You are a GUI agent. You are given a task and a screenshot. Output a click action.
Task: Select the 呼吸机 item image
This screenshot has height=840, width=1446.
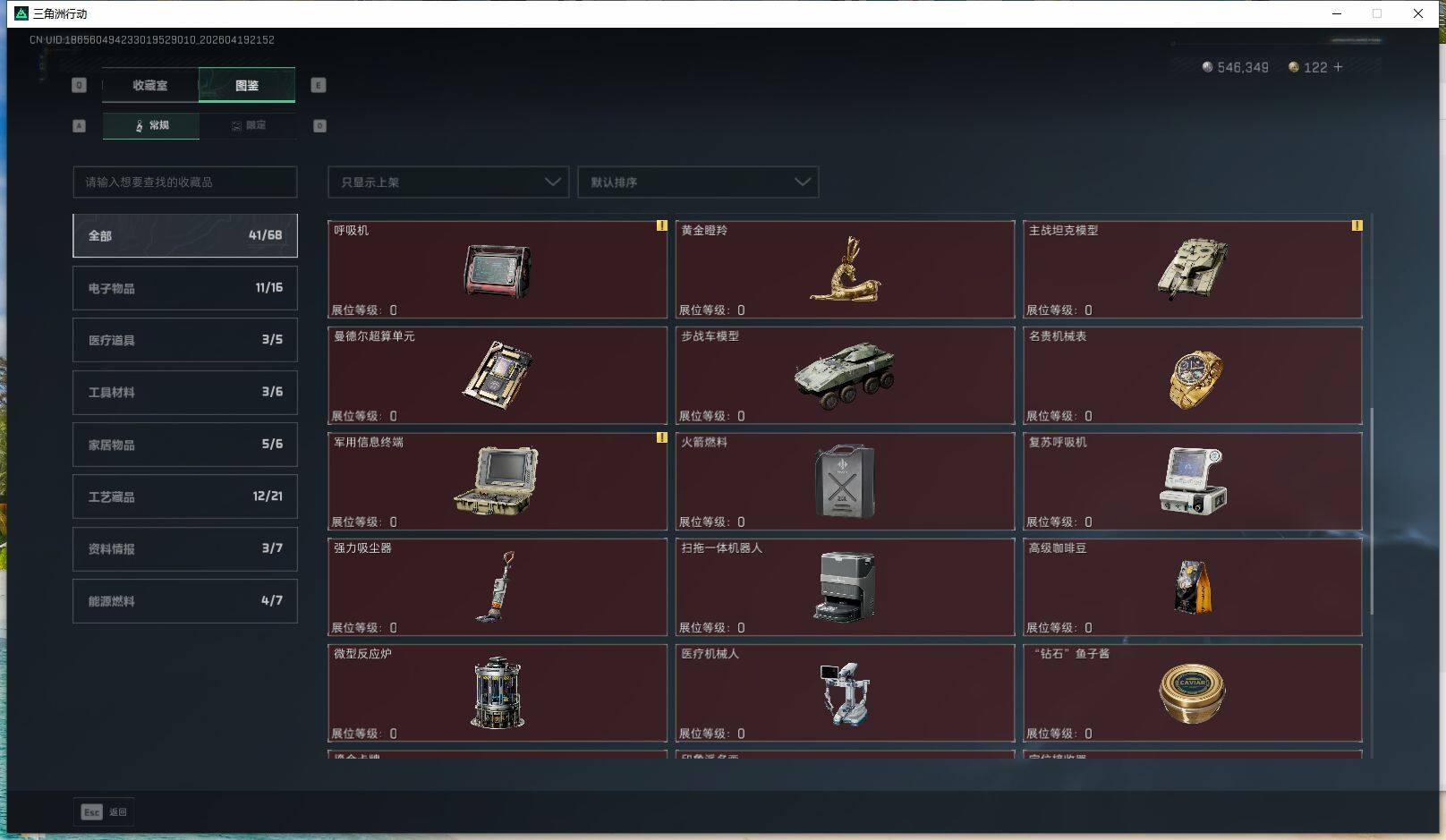coord(498,270)
